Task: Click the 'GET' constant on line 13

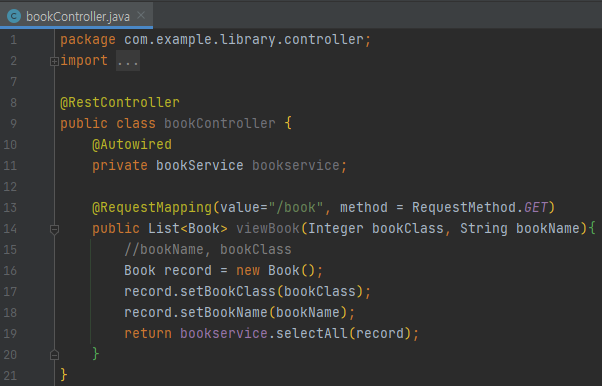Action: (x=535, y=208)
